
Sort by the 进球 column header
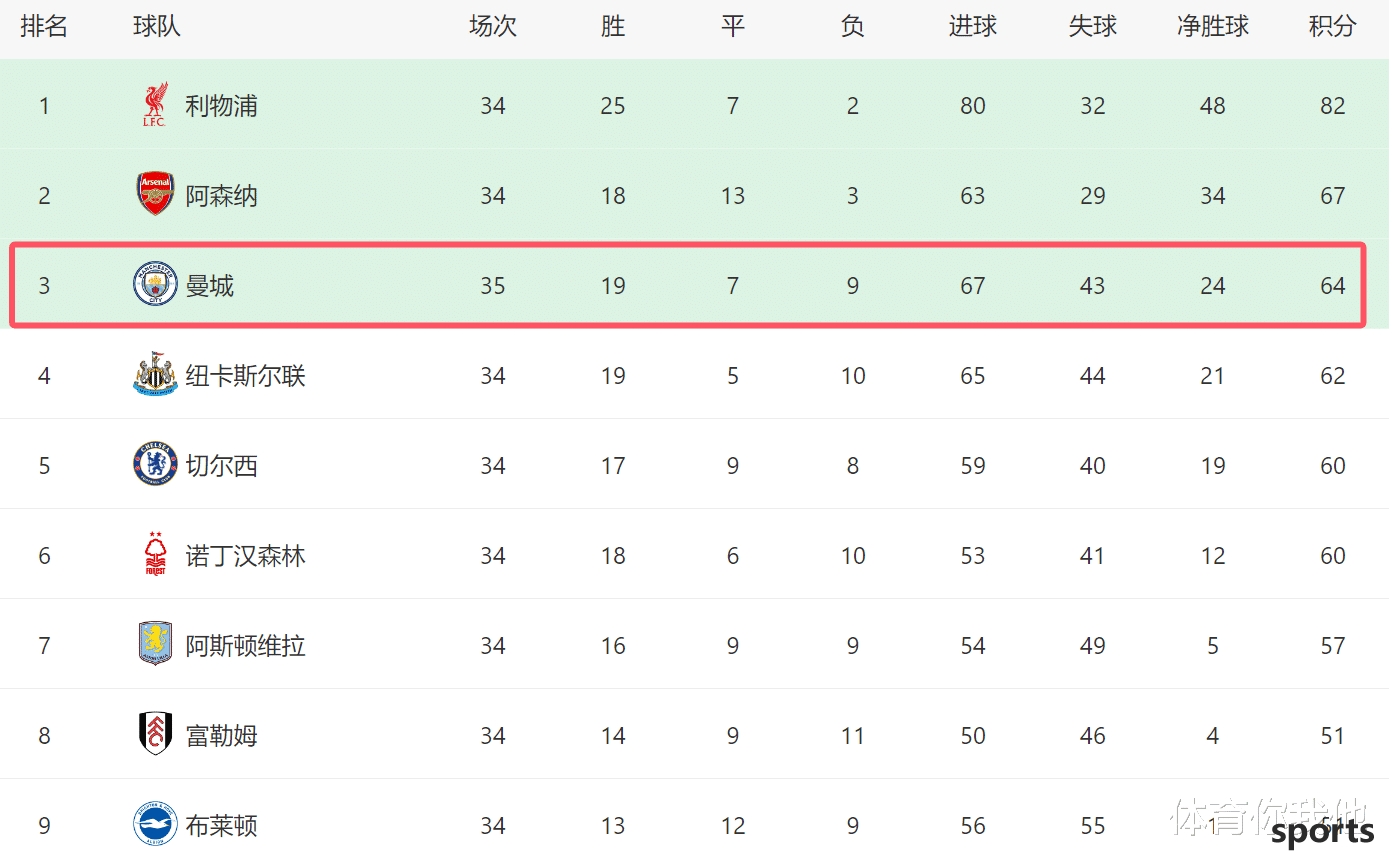tap(972, 27)
